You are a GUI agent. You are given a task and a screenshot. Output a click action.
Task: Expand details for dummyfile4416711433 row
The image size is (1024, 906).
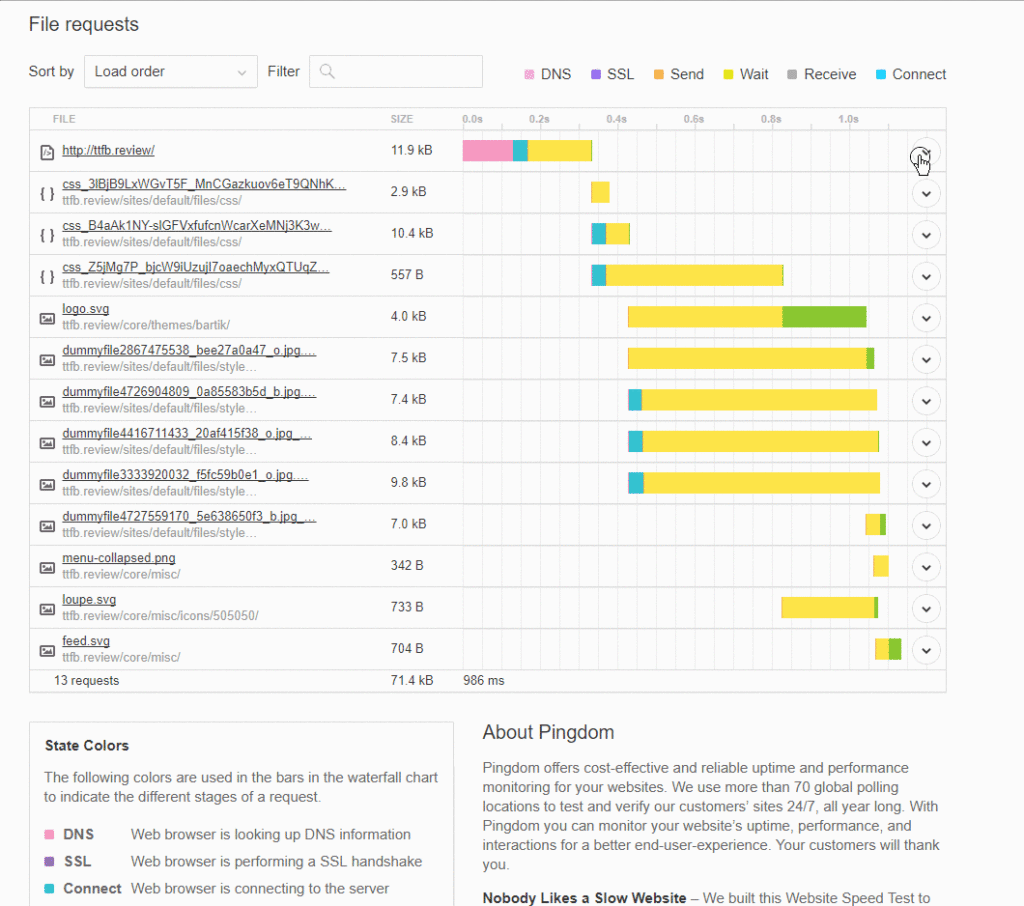pyautogui.click(x=926, y=443)
